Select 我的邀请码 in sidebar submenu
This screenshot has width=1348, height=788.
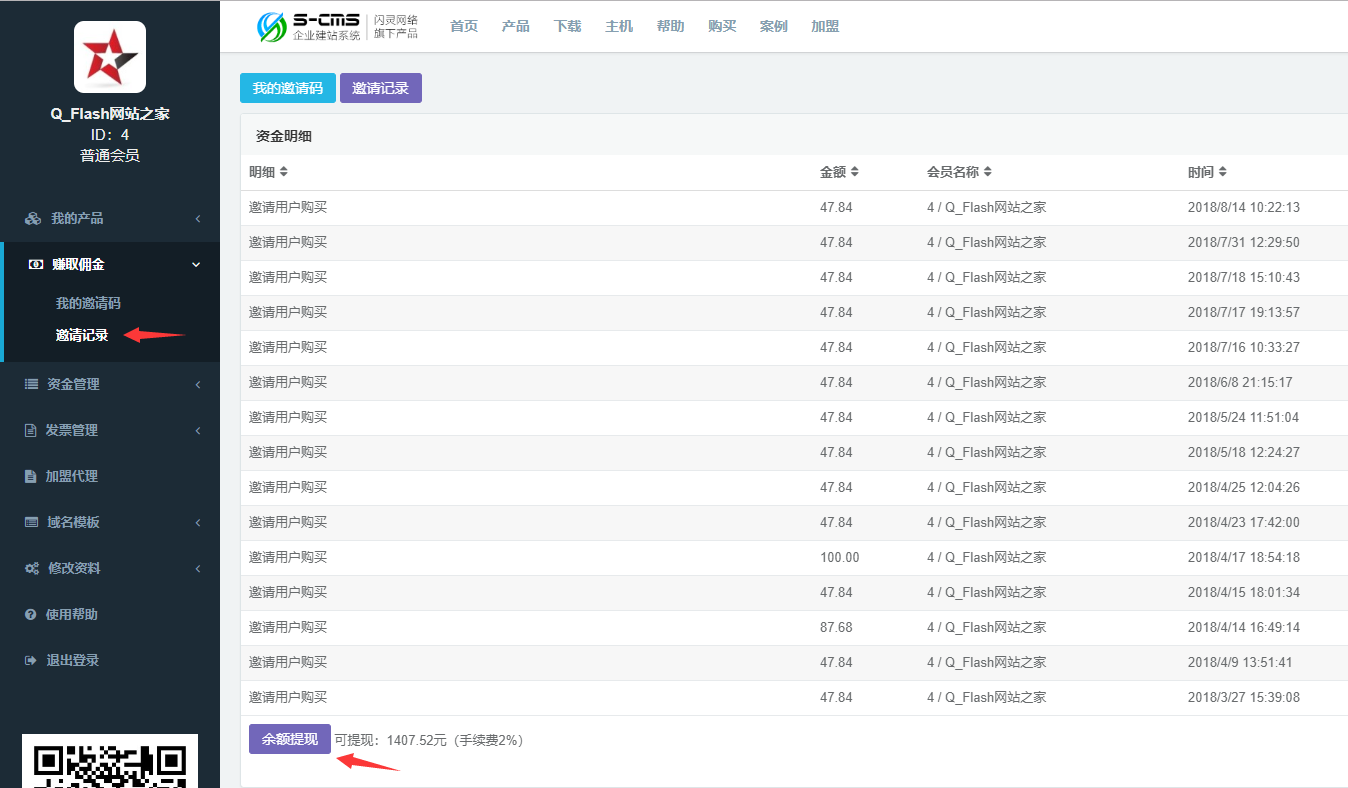(x=88, y=304)
